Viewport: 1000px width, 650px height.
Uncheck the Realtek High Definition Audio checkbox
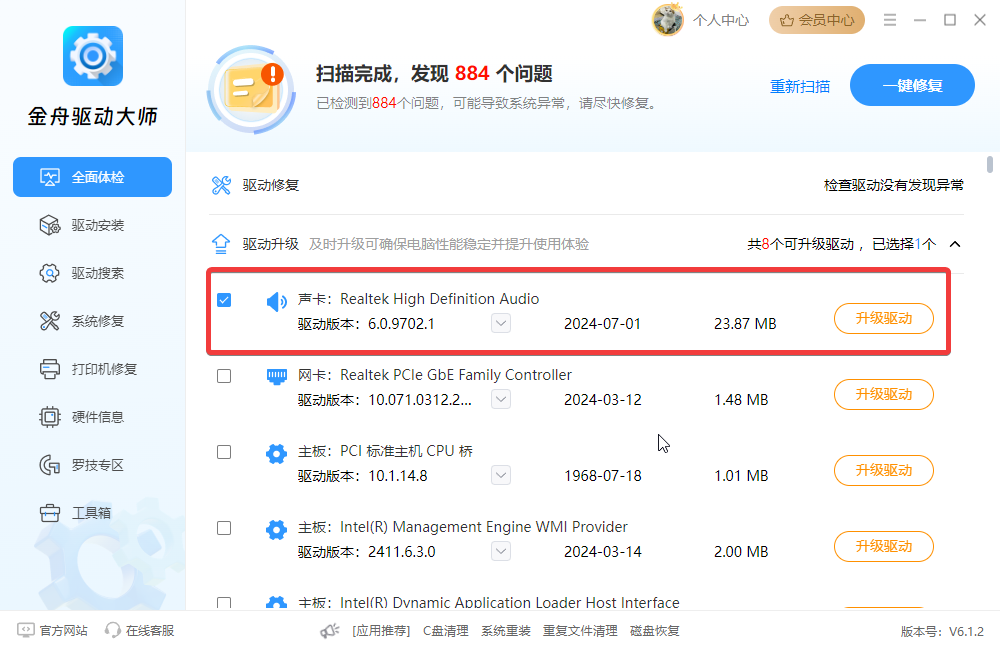click(x=224, y=300)
